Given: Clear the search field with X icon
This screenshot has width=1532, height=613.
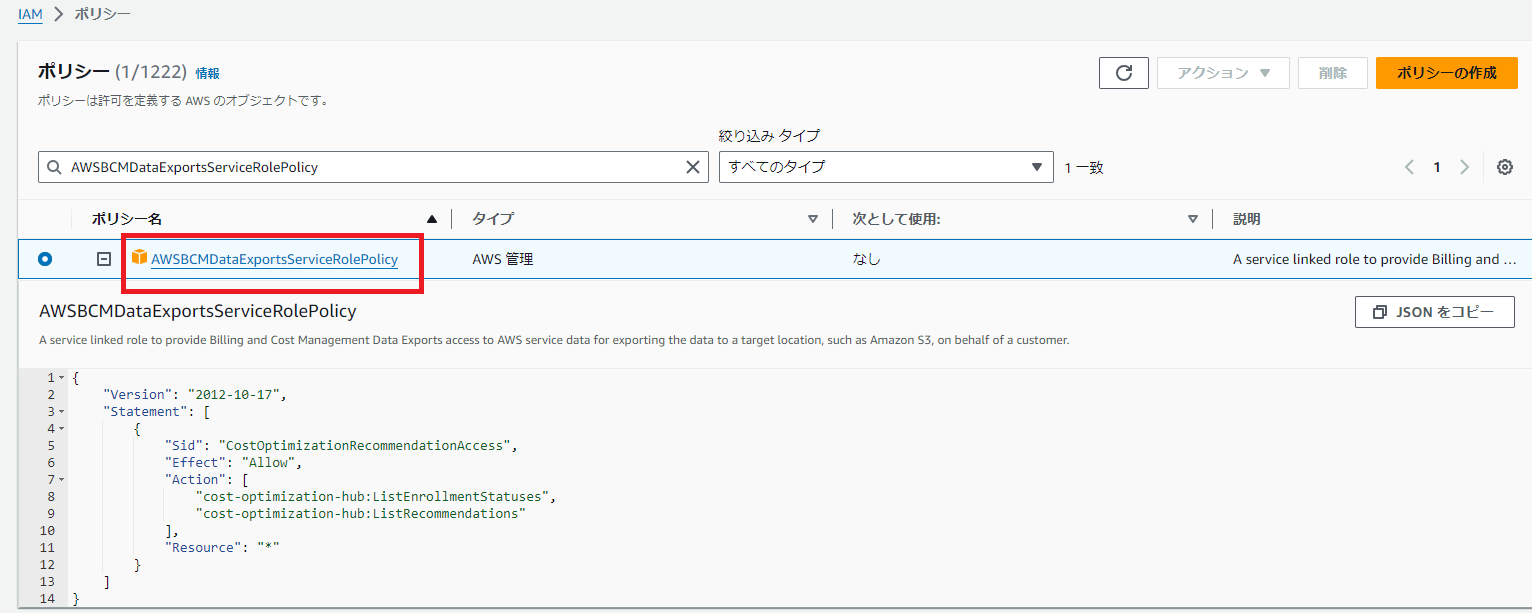Looking at the screenshot, I should (x=692, y=167).
